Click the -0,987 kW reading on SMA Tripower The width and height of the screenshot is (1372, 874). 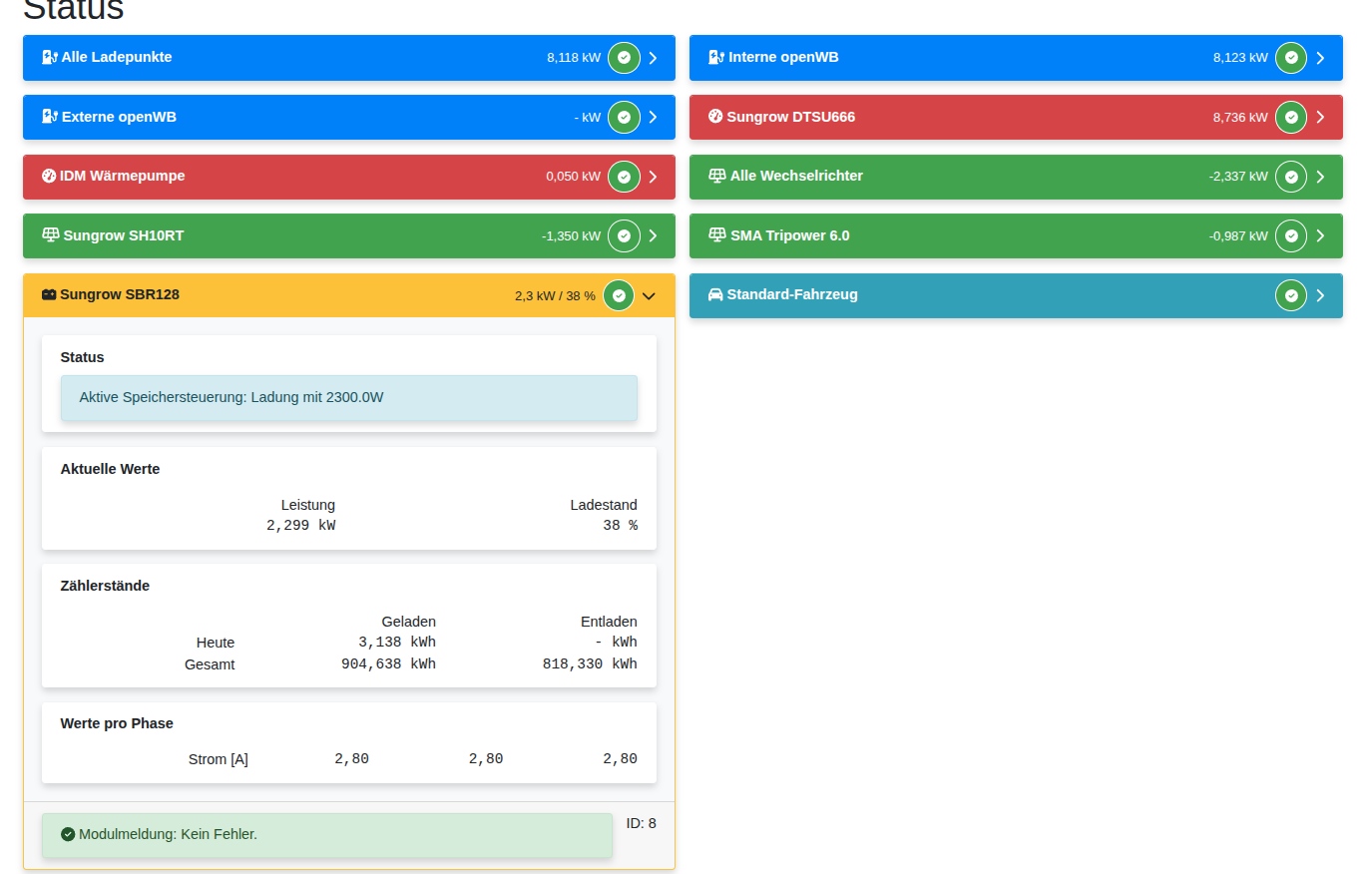click(1238, 236)
